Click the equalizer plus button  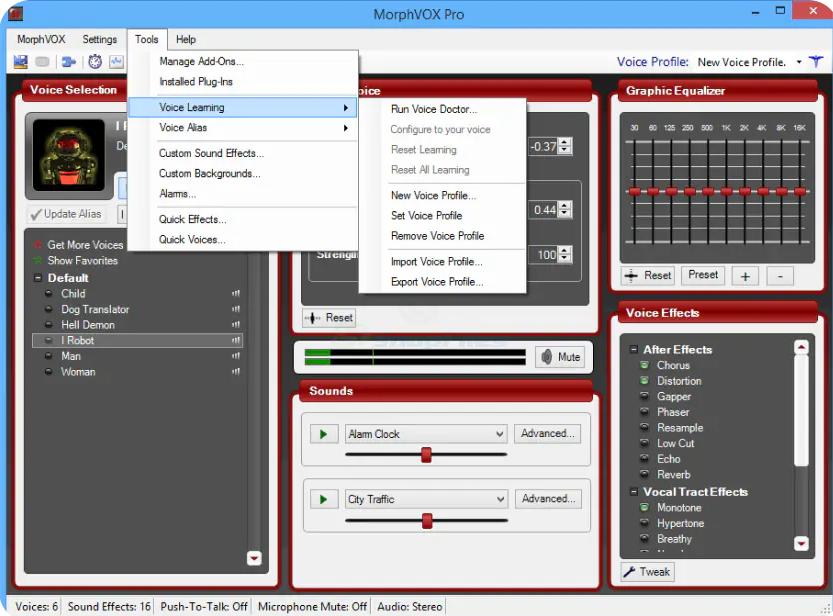tap(745, 276)
